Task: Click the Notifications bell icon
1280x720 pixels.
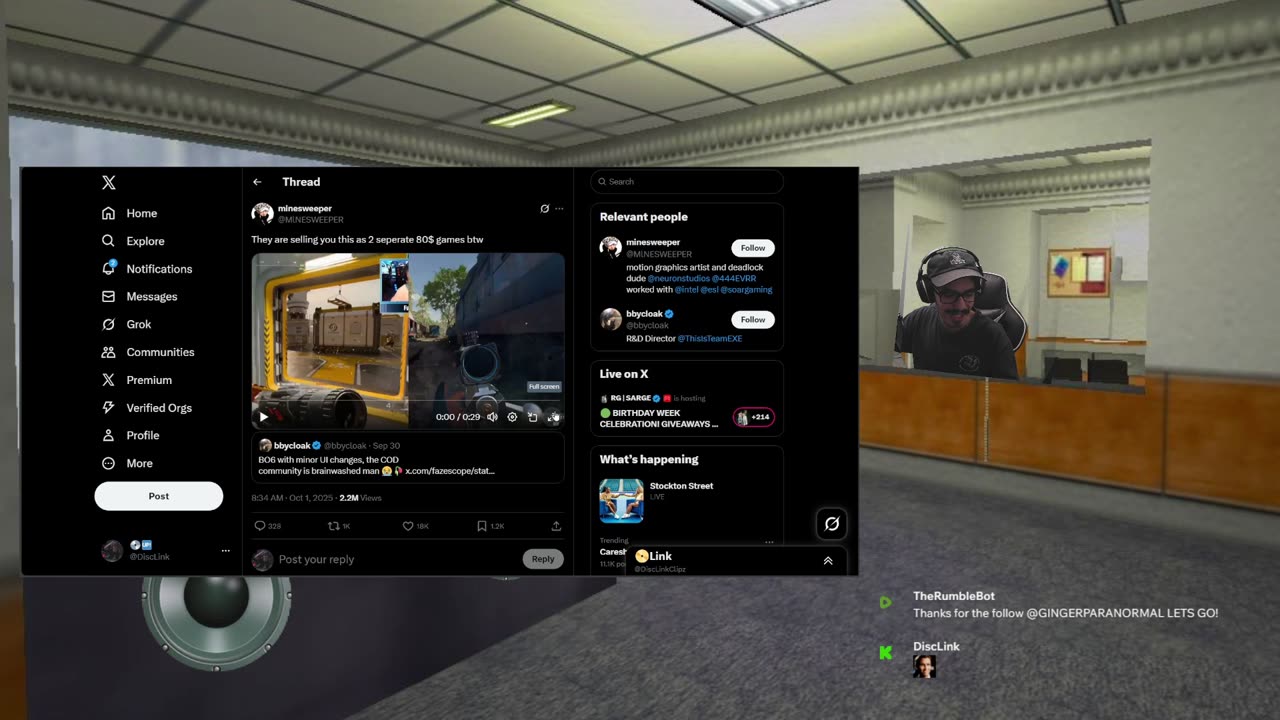Action: pyautogui.click(x=108, y=269)
